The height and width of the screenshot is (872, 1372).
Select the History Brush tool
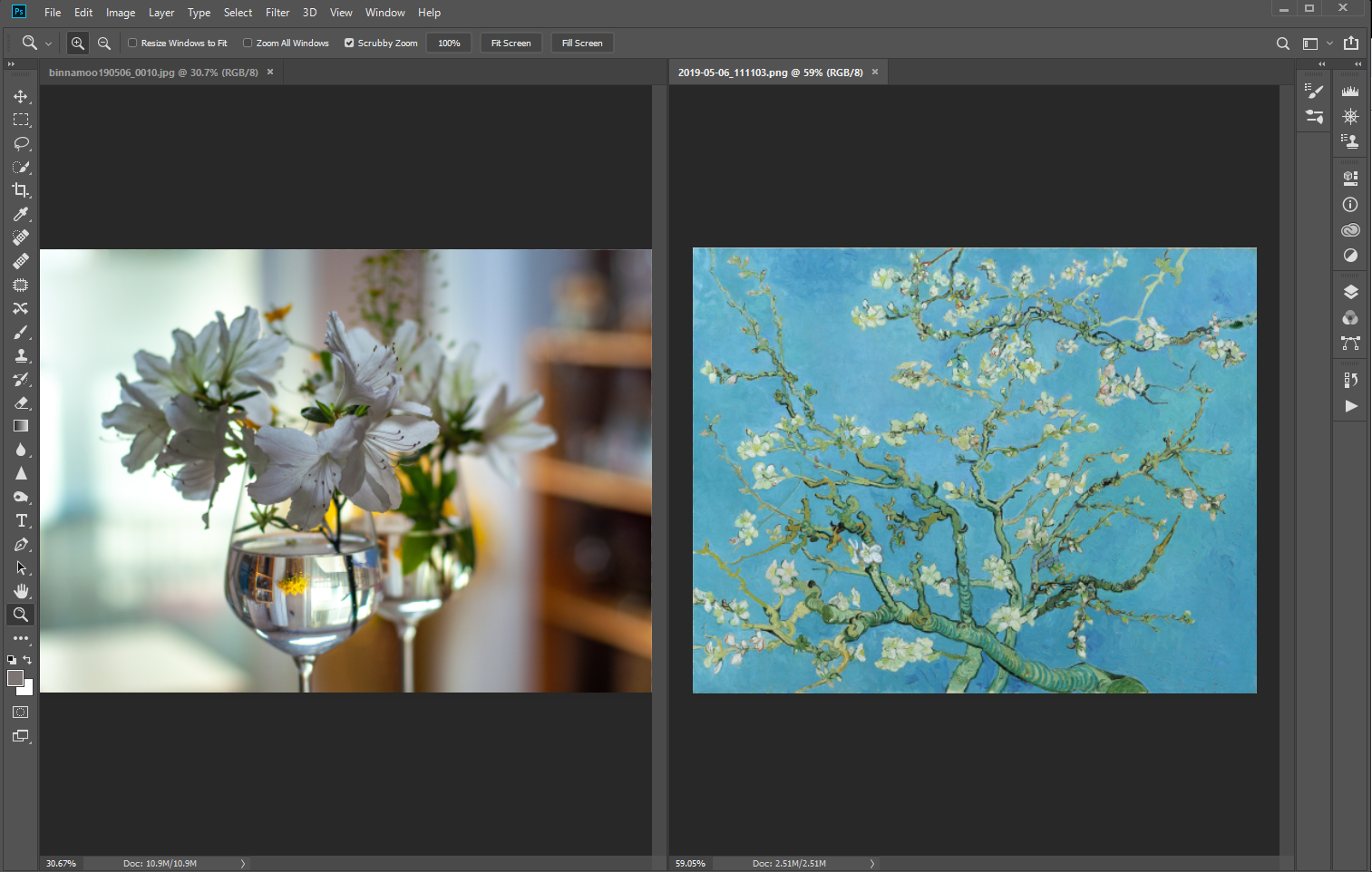21,379
